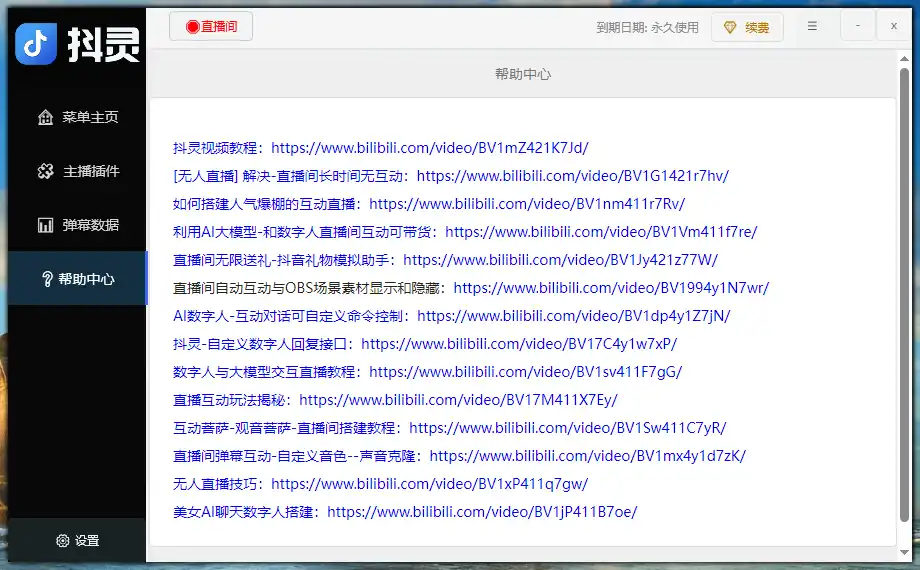This screenshot has width=920, height=570.
Task: Click the 设置 gear icon
Action: pos(63,540)
